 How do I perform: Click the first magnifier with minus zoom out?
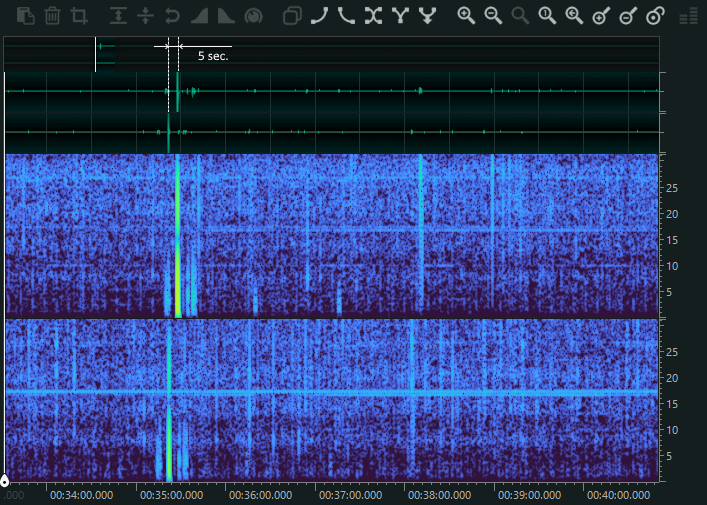coord(493,16)
